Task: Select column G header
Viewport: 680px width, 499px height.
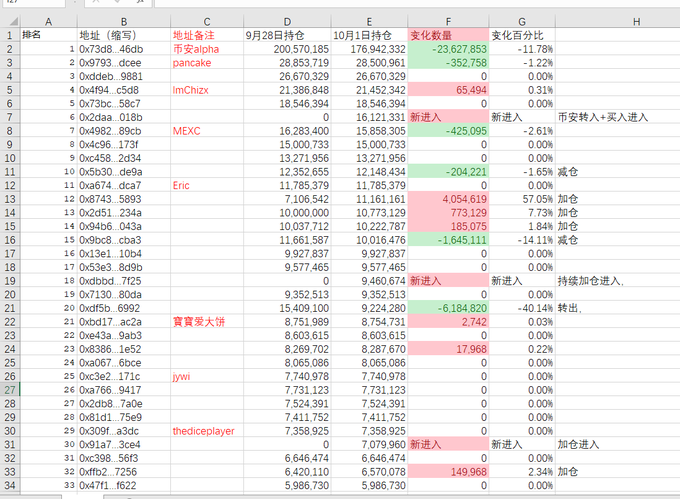Action: [522, 21]
